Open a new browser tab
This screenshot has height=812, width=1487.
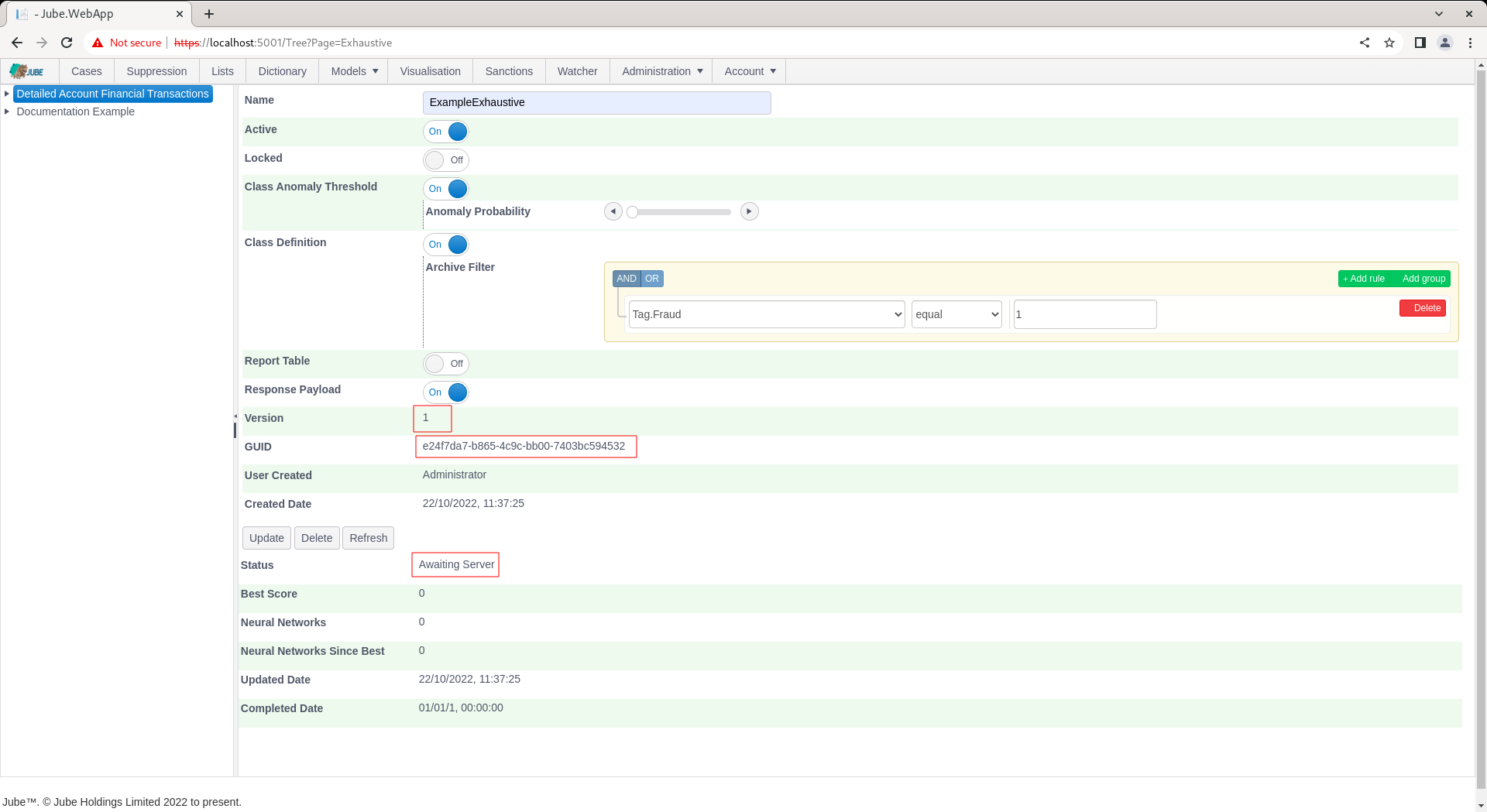point(209,14)
